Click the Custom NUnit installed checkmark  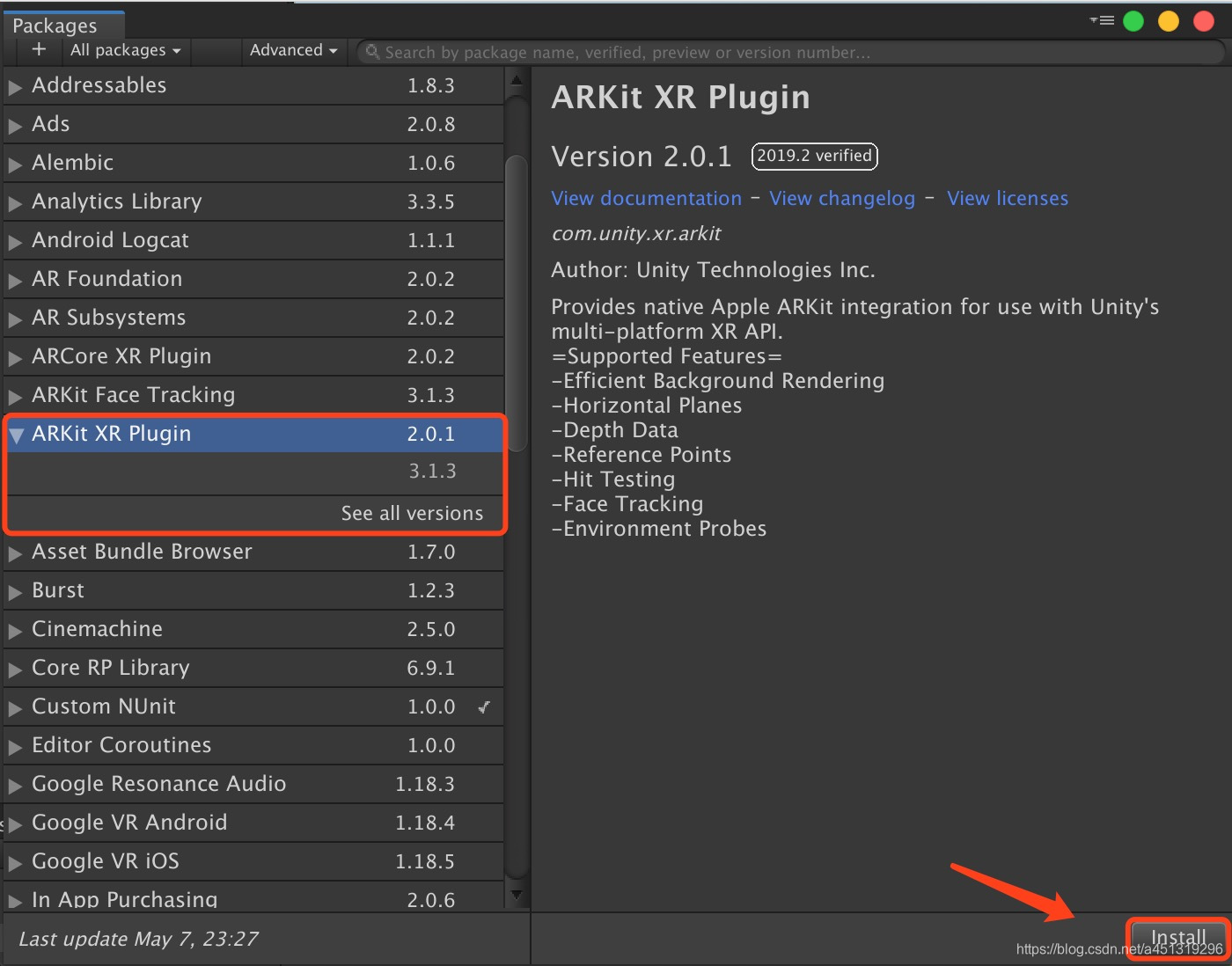tap(484, 706)
